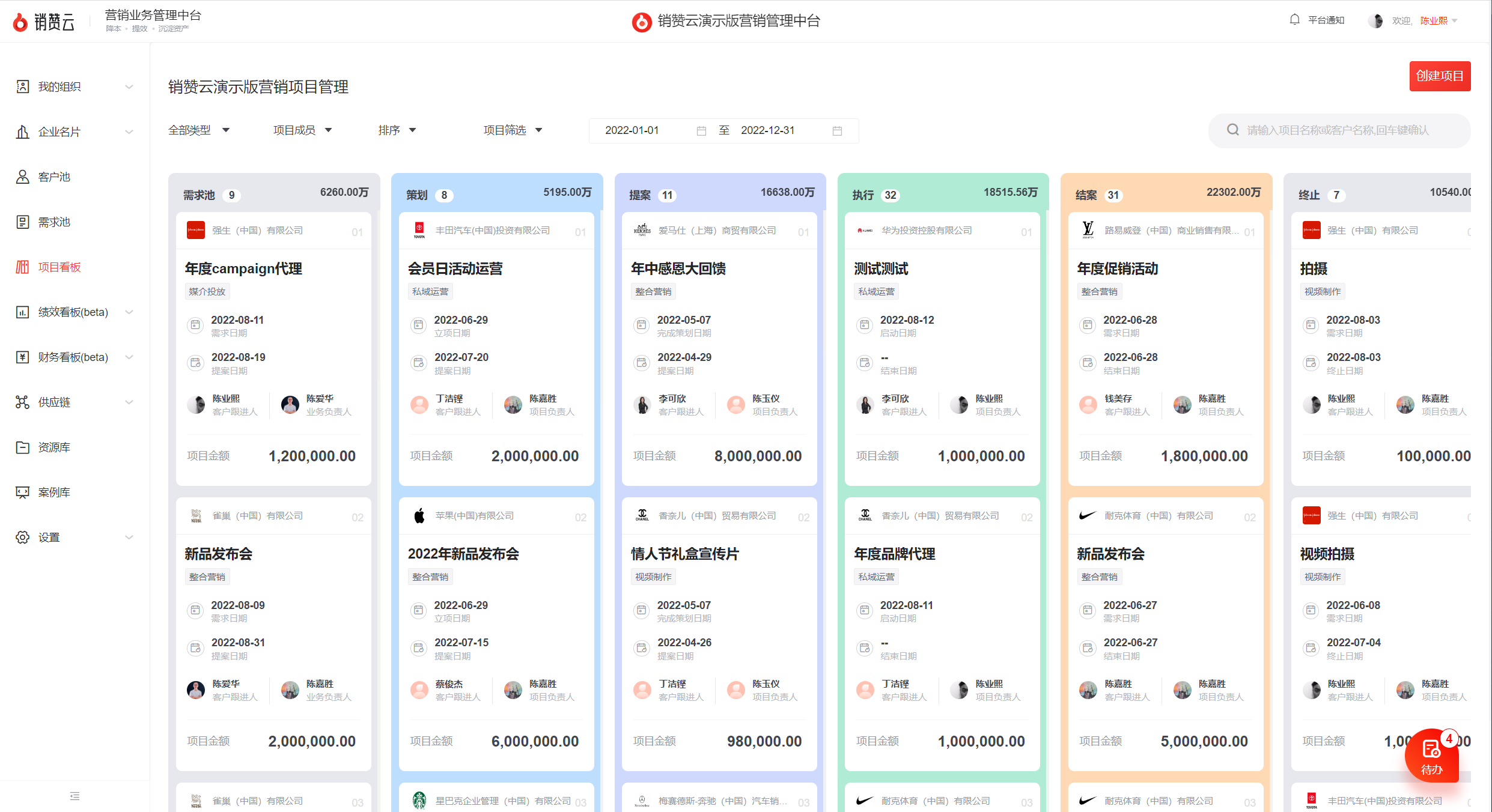Open 资源库 in the sidebar
This screenshot has height=812, width=1492.
point(54,447)
